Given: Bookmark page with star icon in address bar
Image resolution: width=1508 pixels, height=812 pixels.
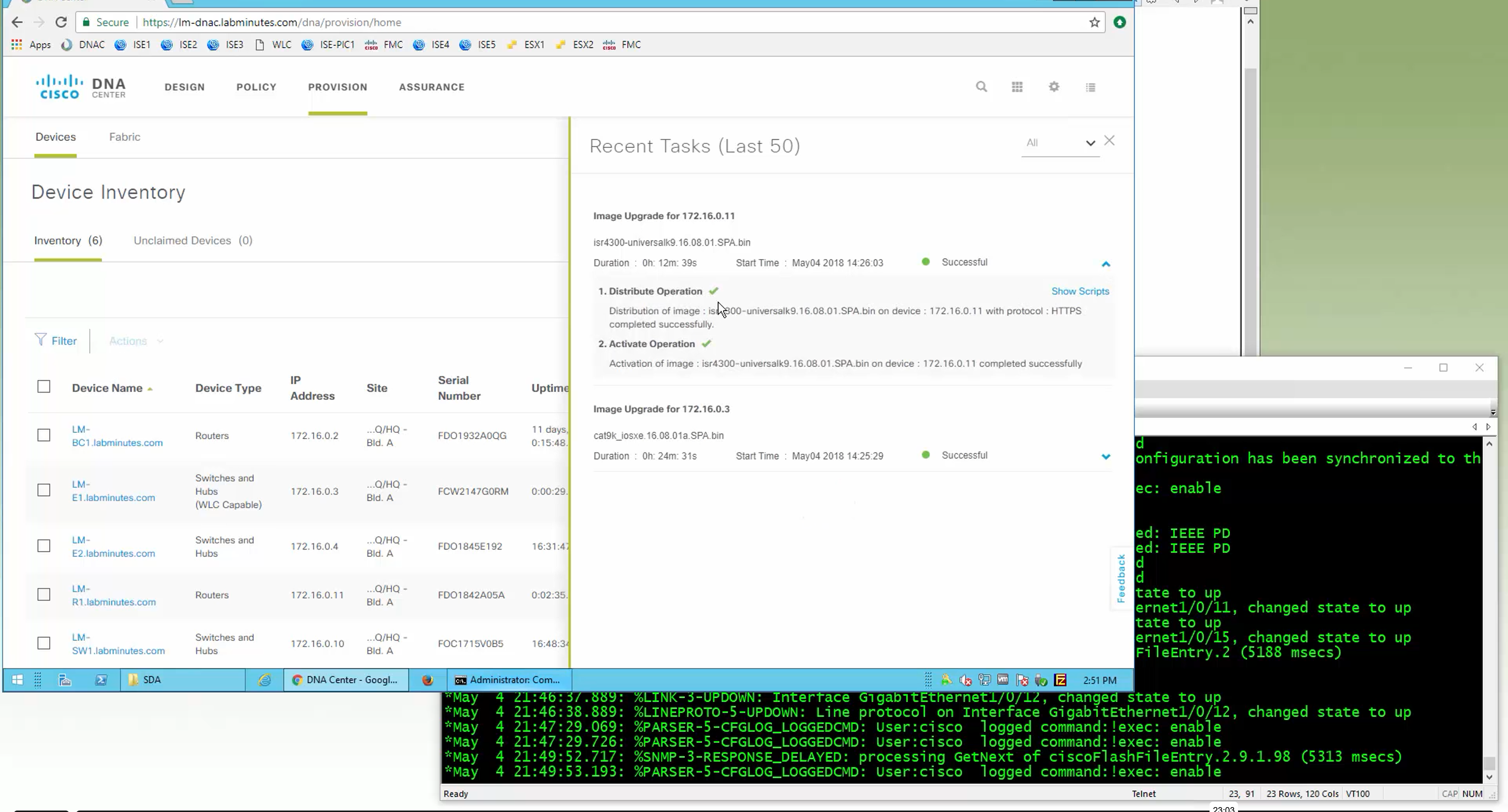Looking at the screenshot, I should (1094, 22).
